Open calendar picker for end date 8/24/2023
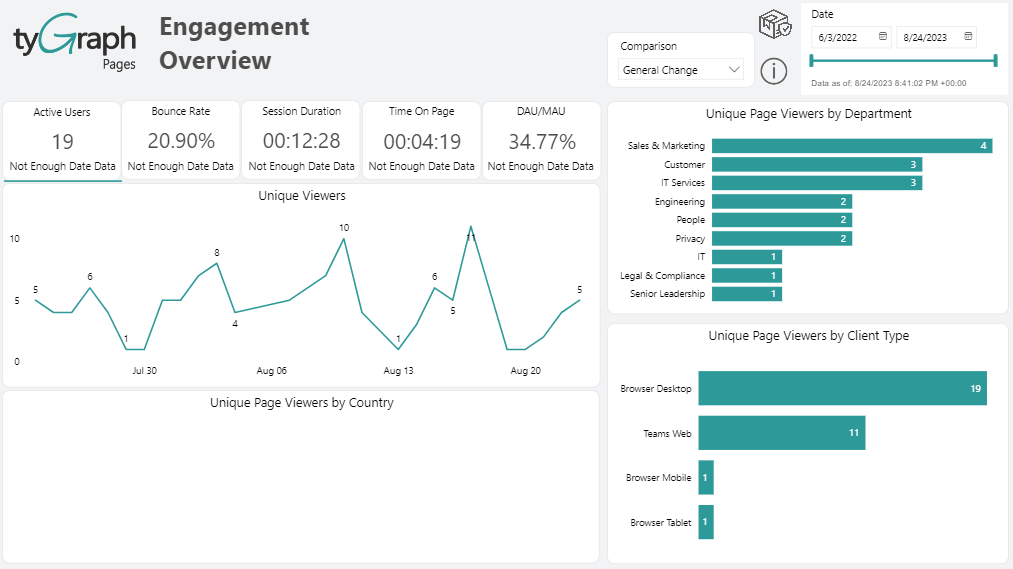This screenshot has width=1013, height=569. pos(968,37)
